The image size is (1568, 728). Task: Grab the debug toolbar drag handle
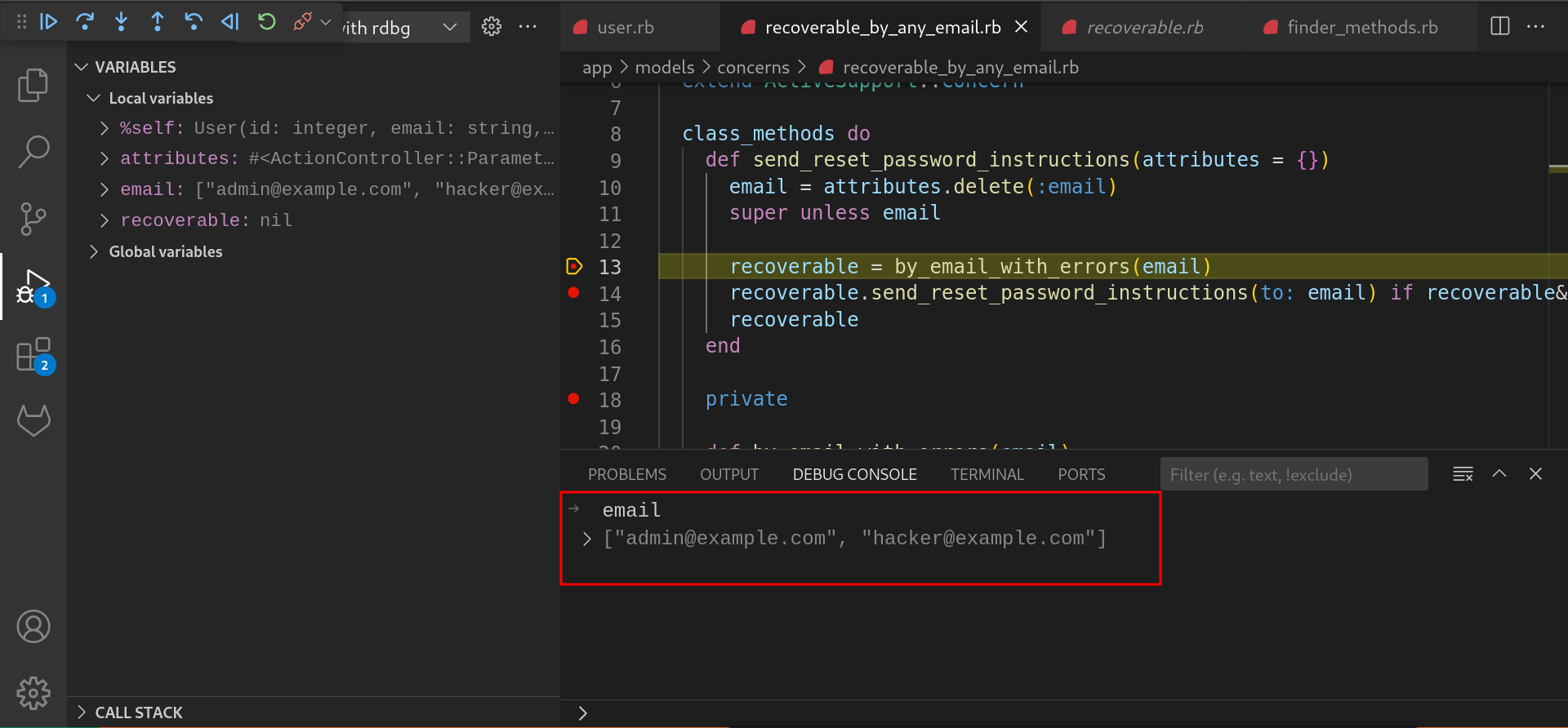click(22, 22)
